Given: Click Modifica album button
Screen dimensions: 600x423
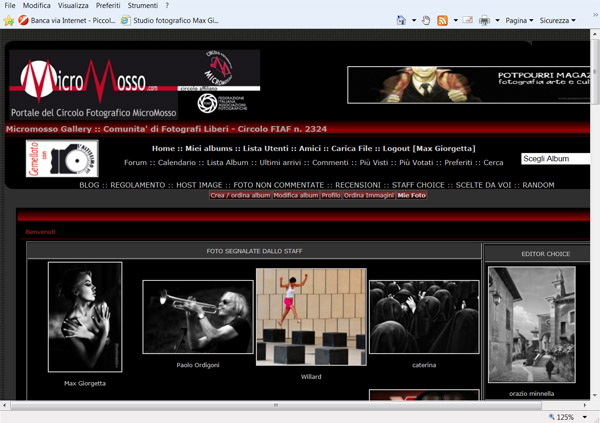Looking at the screenshot, I should pos(296,195).
